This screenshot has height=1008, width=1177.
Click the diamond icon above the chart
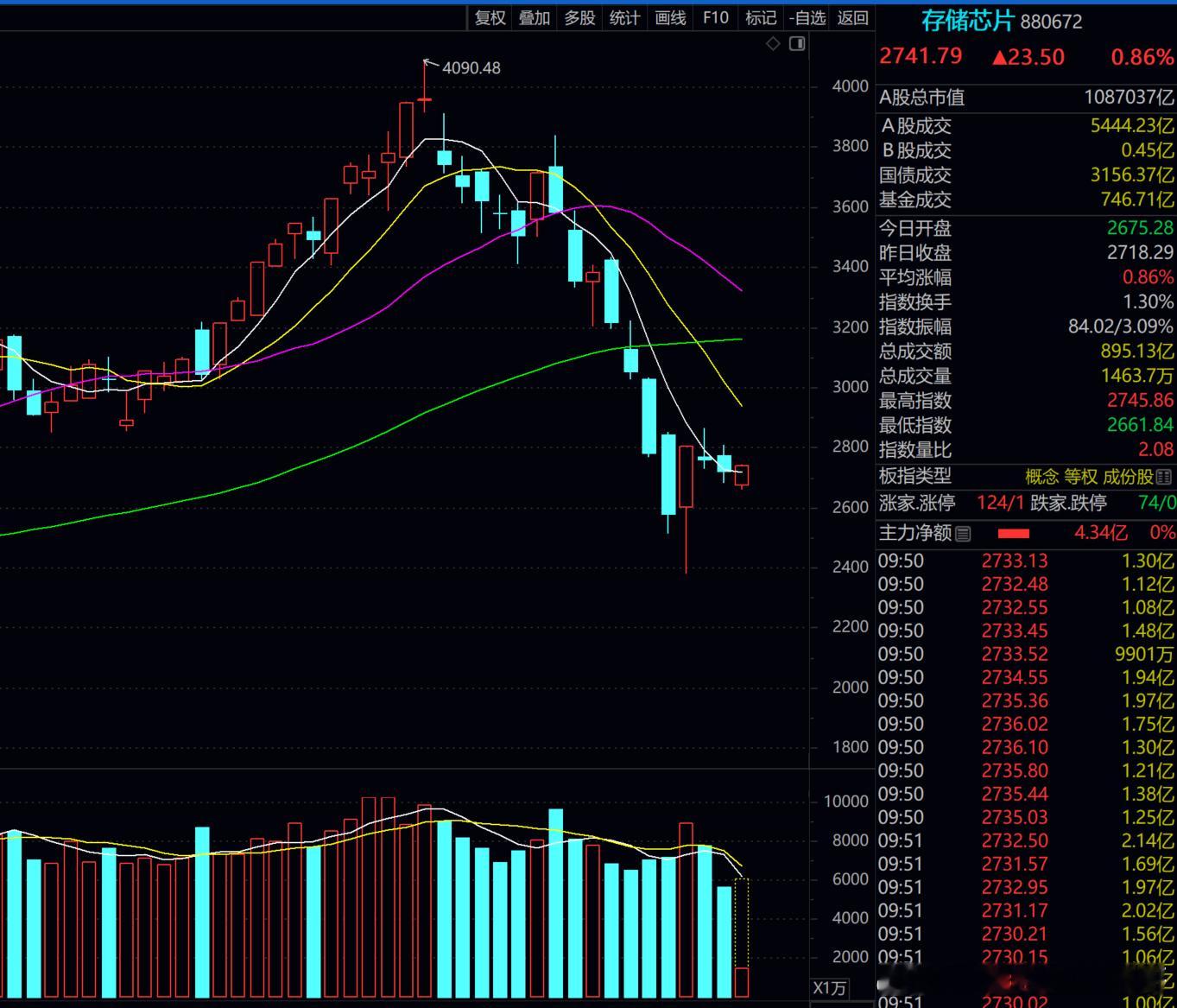point(773,43)
